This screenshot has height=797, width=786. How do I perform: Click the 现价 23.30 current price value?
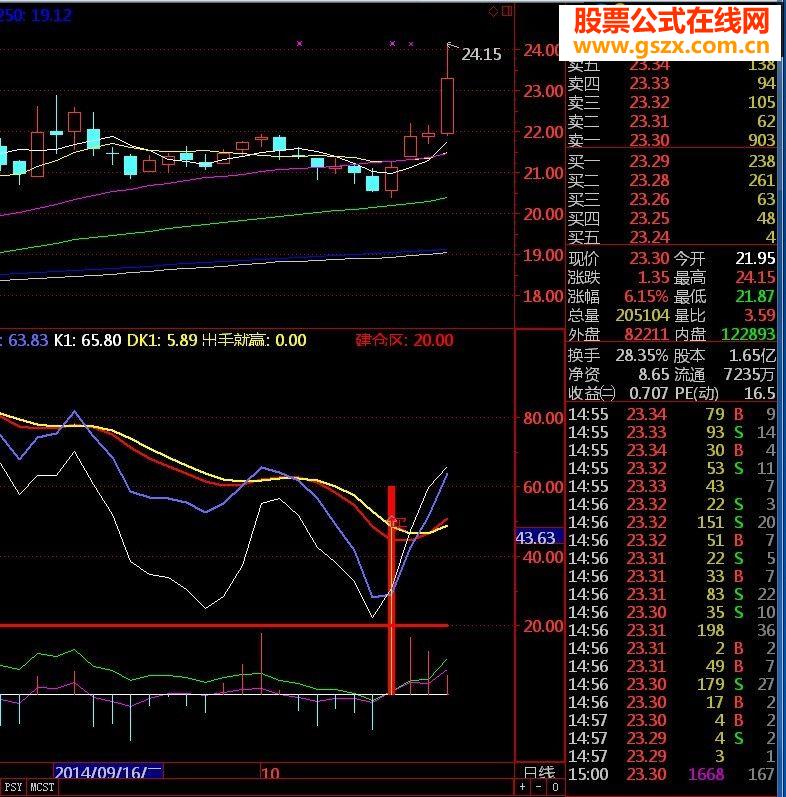649,258
